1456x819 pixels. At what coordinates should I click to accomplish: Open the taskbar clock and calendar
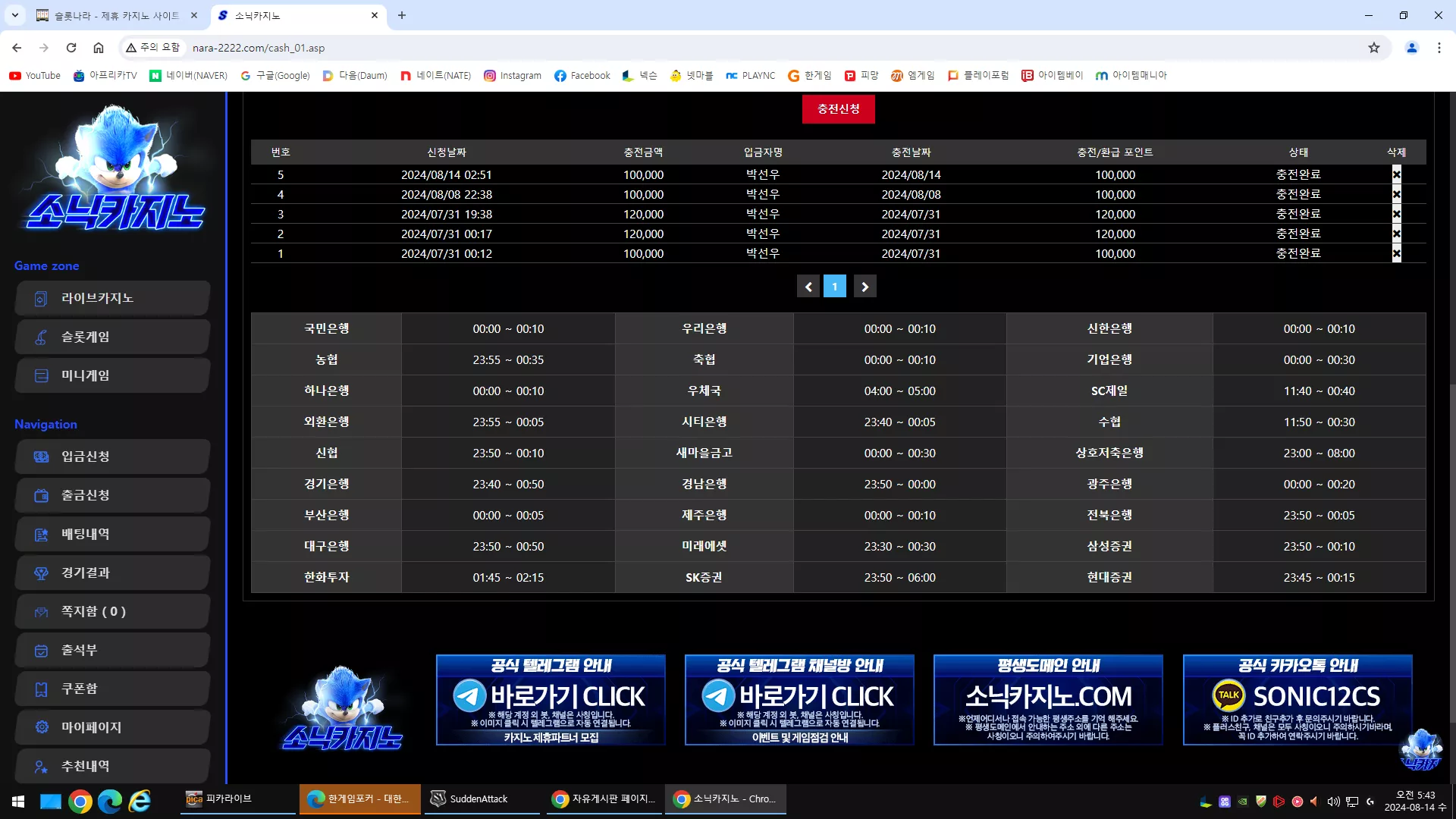[x=1415, y=801]
